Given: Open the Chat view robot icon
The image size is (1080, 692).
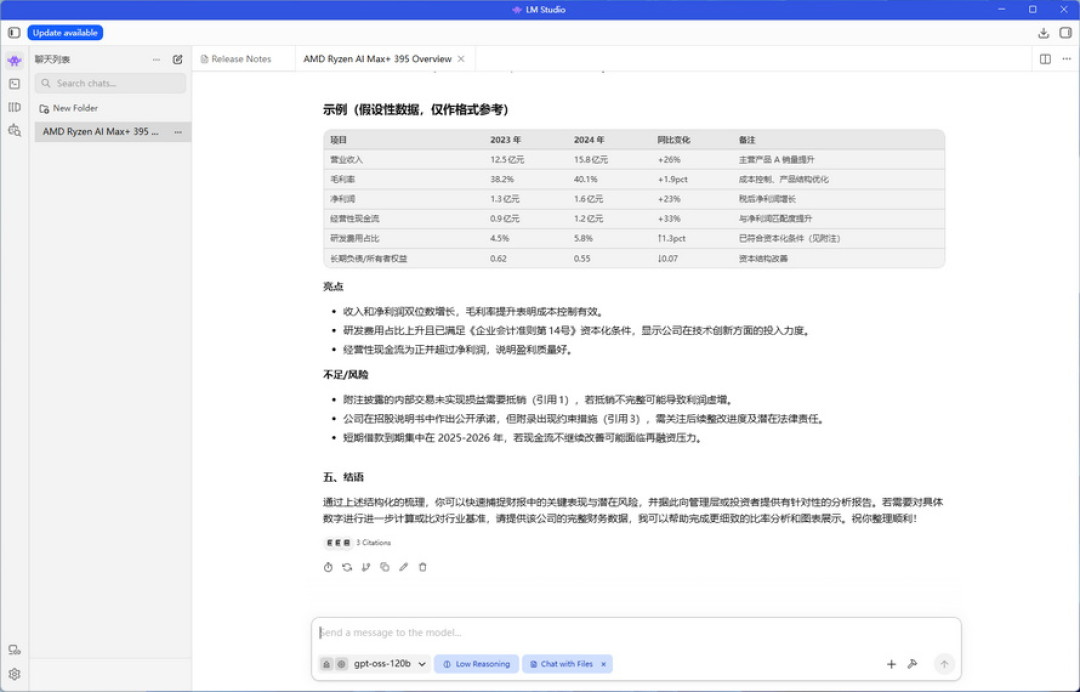Looking at the screenshot, I should (x=14, y=61).
